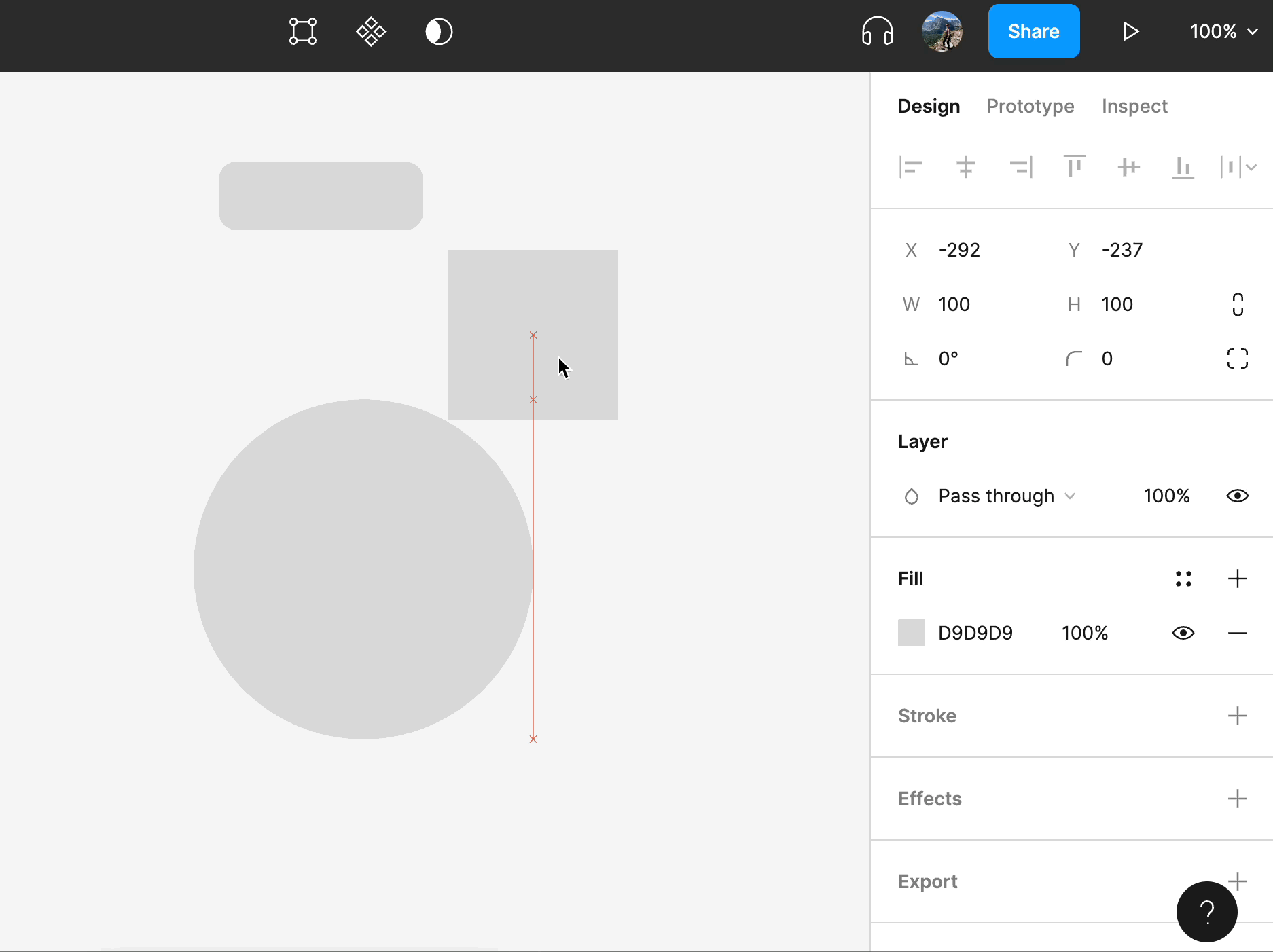
Task: Click the create component icon
Action: [371, 31]
